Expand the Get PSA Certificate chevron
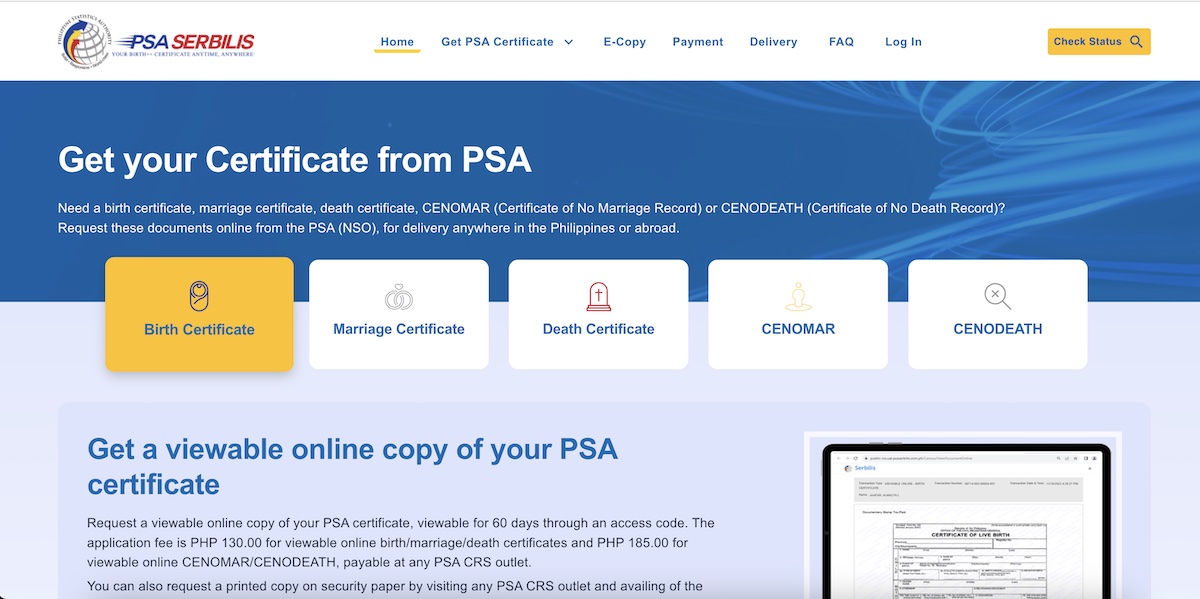 pos(569,42)
